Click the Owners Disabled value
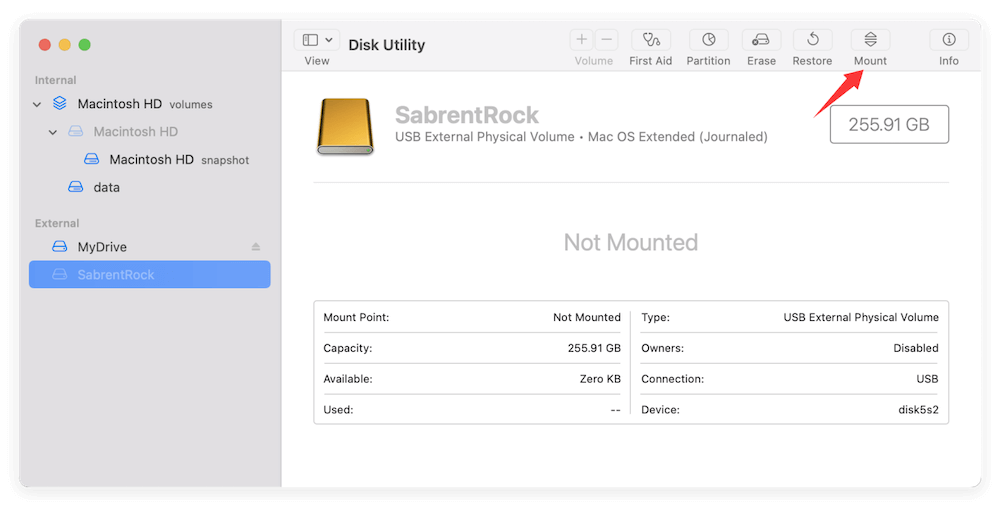 916,348
